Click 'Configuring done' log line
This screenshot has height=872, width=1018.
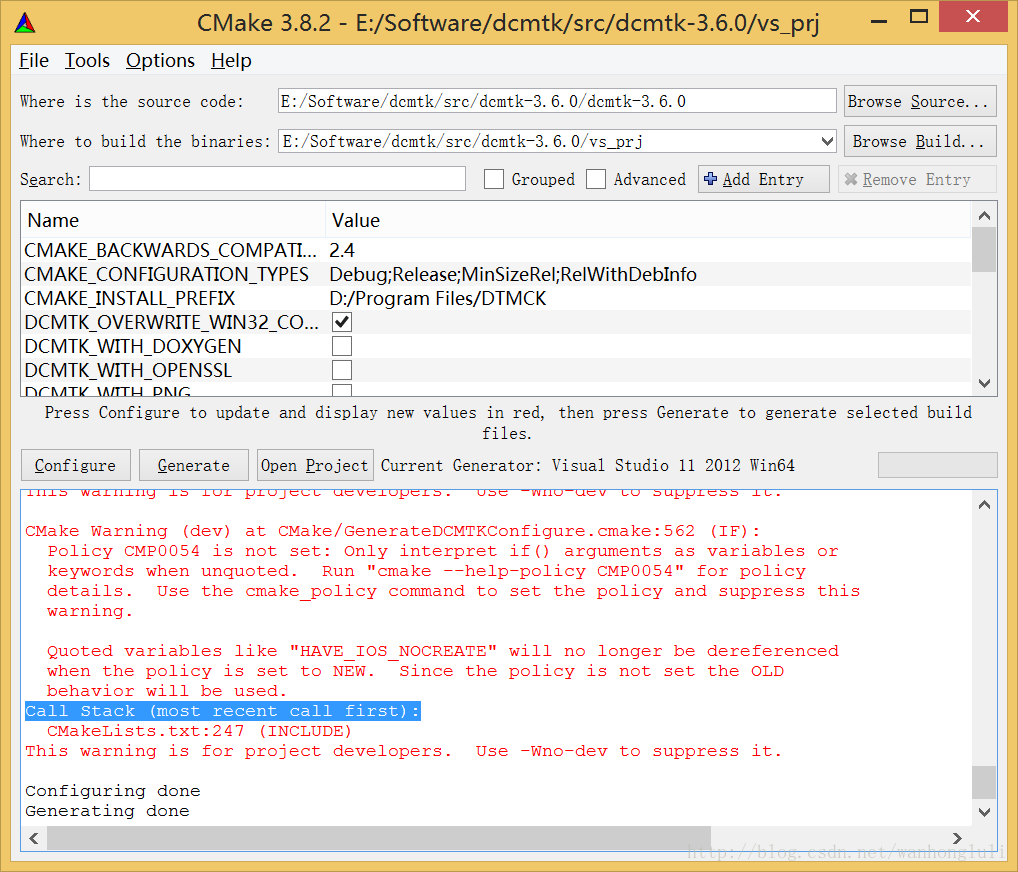[x=113, y=791]
